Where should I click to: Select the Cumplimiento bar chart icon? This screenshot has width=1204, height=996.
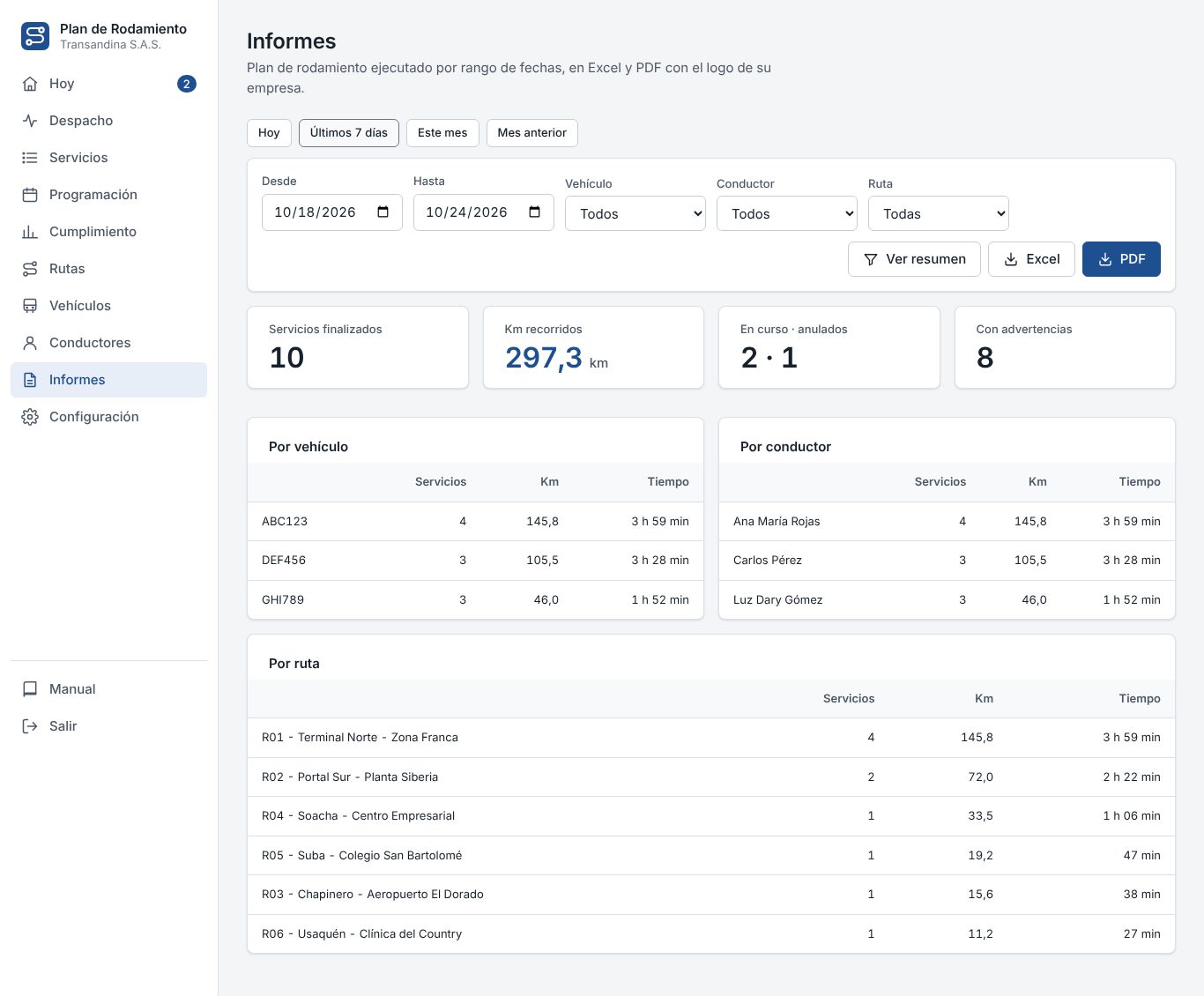click(30, 232)
